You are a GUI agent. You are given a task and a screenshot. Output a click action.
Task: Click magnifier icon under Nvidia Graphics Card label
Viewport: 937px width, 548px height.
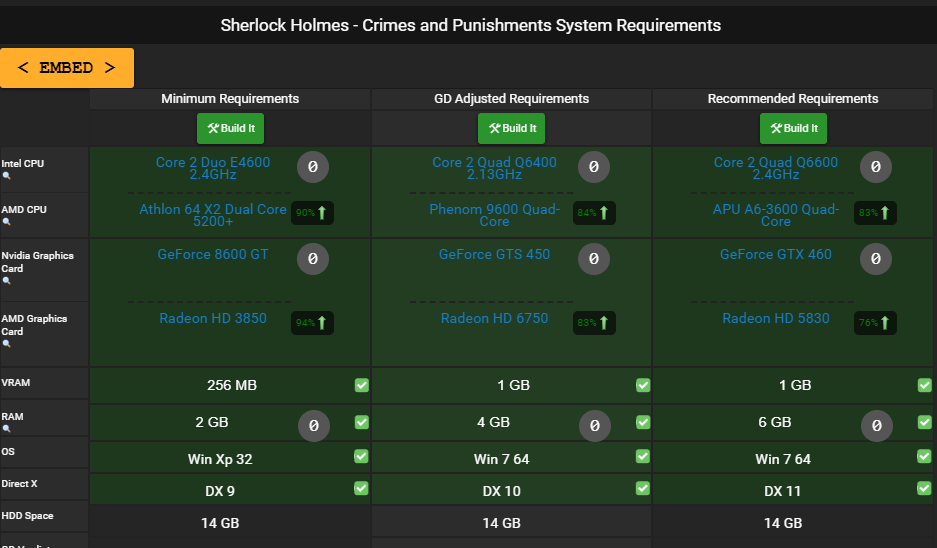pyautogui.click(x=7, y=280)
